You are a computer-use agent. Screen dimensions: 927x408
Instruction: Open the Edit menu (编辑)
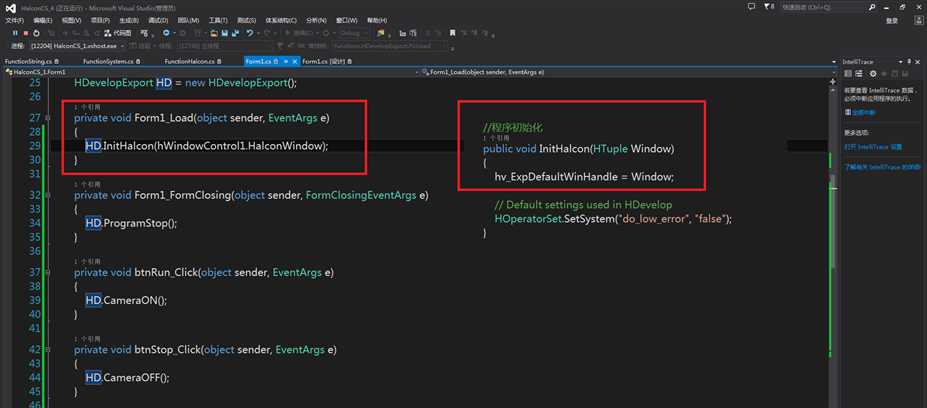[43, 20]
